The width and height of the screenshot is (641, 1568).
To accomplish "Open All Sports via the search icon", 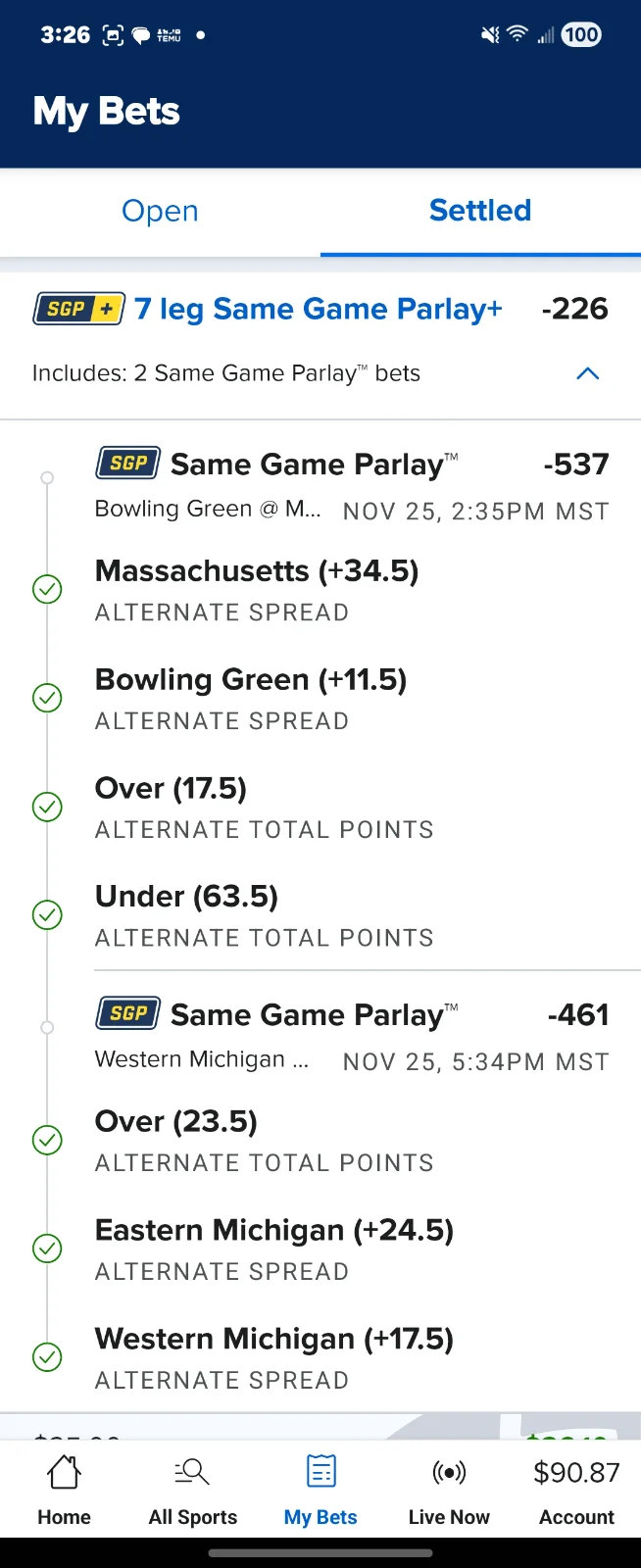I will click(x=192, y=1472).
